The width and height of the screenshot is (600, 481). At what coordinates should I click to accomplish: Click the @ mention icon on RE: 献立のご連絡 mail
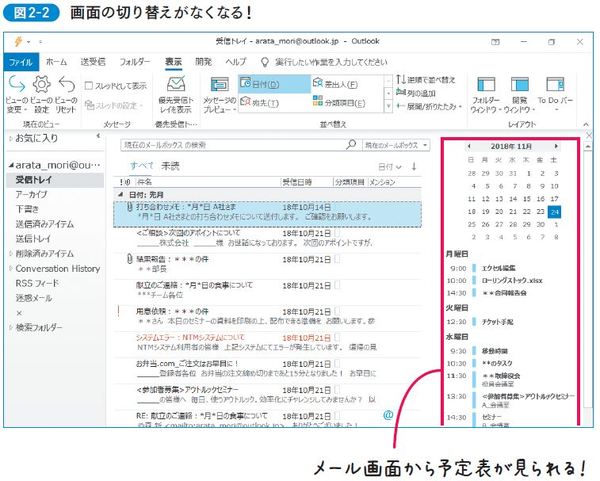click(x=388, y=414)
